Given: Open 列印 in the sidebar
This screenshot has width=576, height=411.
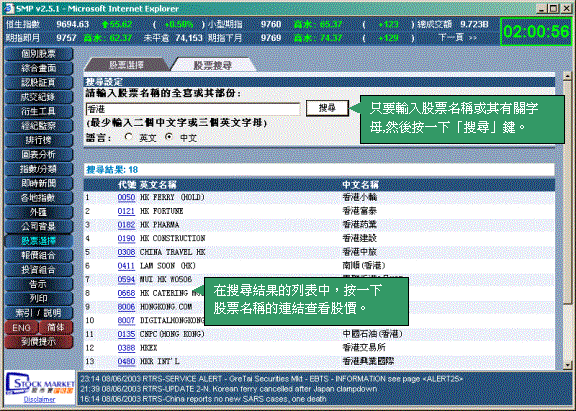Looking at the screenshot, I should tap(39, 299).
